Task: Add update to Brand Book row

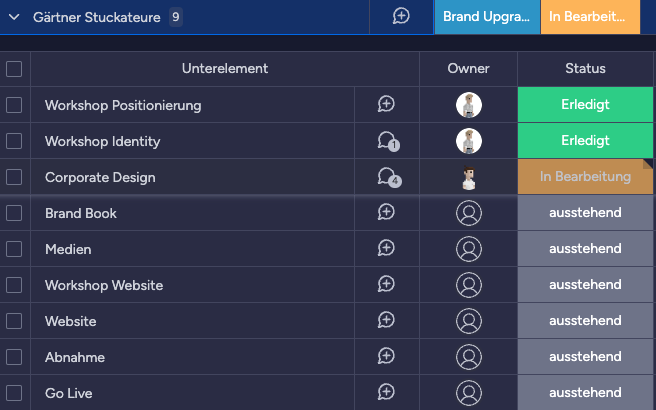Action: click(386, 212)
